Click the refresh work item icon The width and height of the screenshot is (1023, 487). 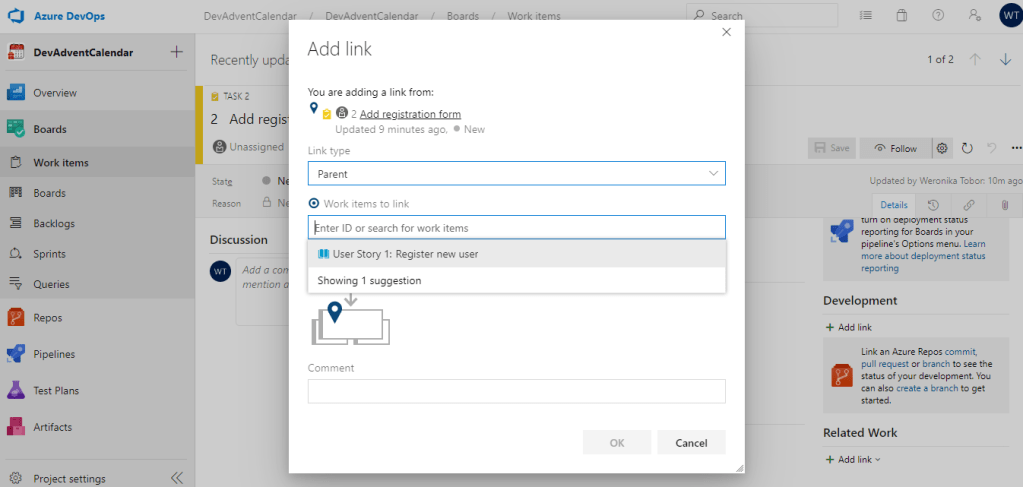[967, 148]
